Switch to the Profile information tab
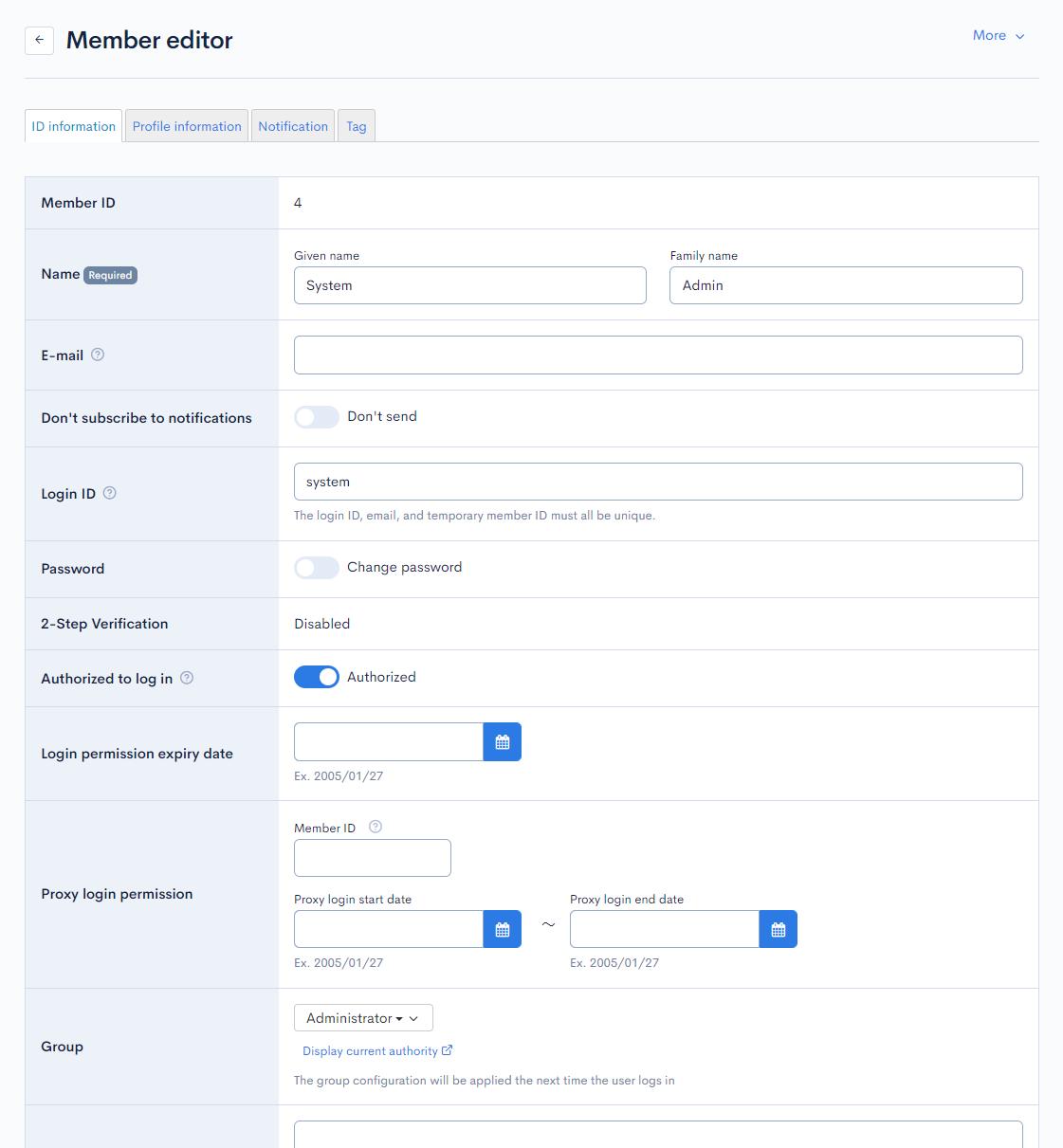This screenshot has width=1063, height=1148. tap(186, 125)
